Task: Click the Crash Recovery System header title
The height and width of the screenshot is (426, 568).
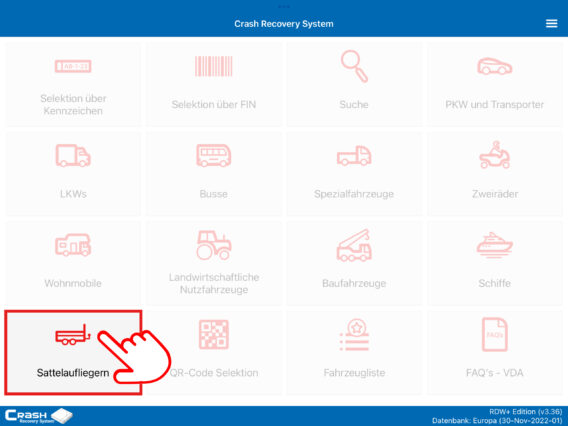Action: (x=284, y=24)
